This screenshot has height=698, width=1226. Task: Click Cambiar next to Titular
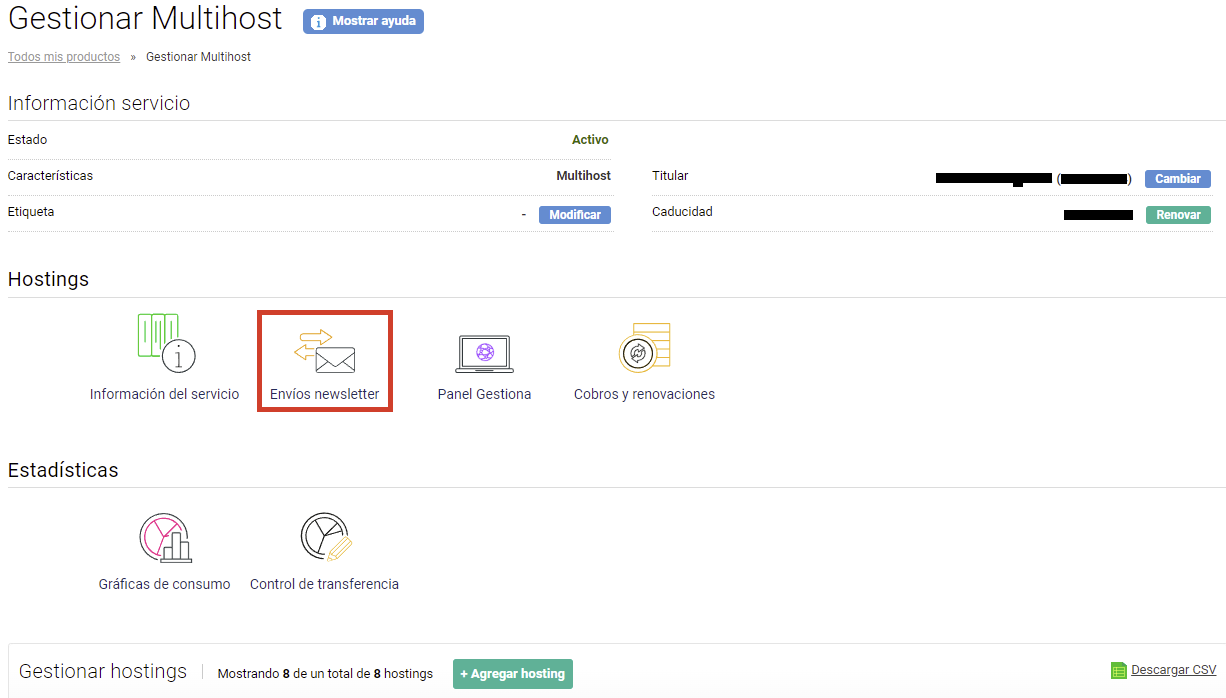click(1178, 179)
